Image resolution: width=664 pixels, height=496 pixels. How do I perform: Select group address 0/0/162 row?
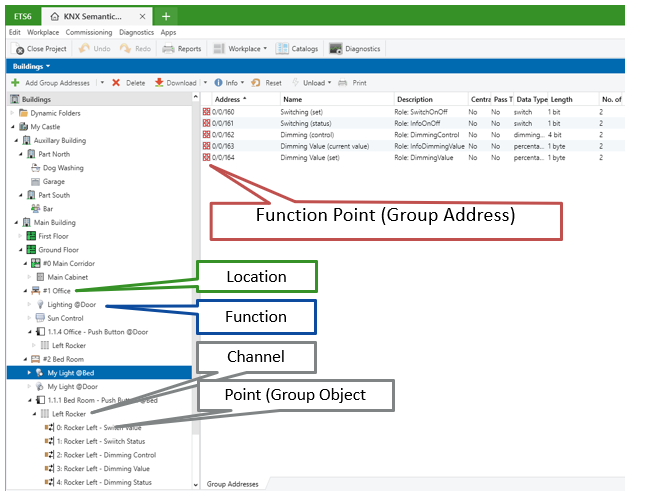tap(228, 134)
